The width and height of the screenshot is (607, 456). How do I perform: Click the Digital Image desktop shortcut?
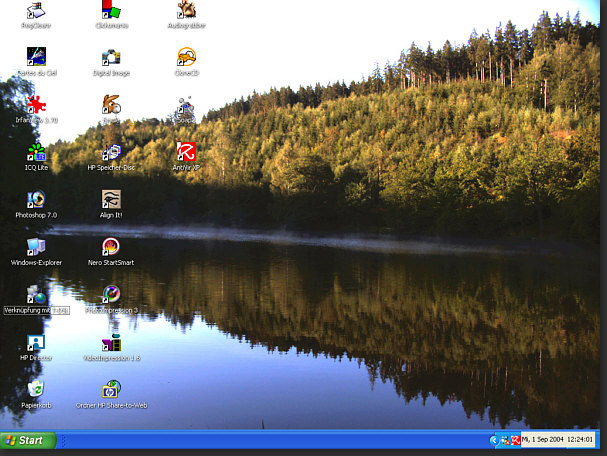tap(111, 57)
